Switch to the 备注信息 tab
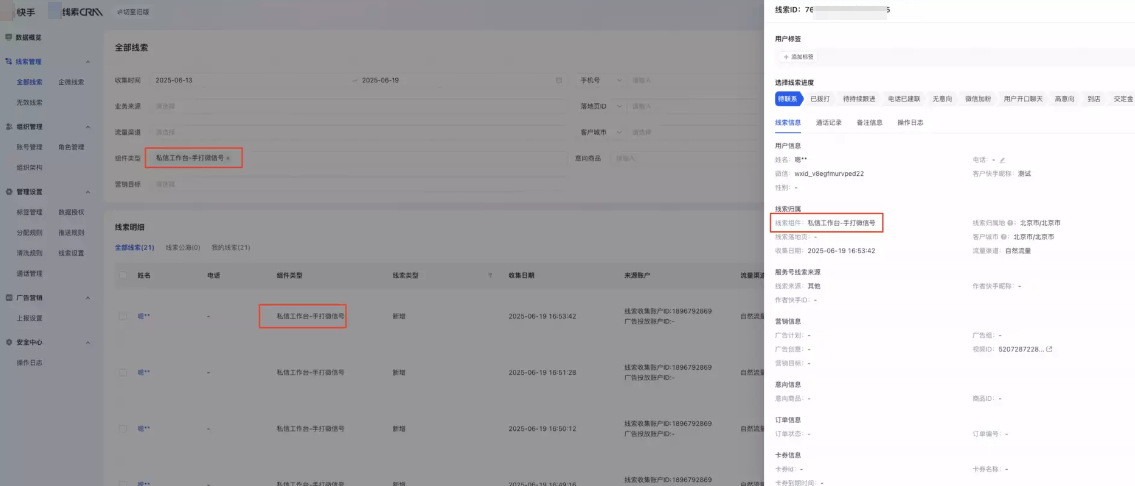Screen dimensions: 1135x486 pos(869,122)
